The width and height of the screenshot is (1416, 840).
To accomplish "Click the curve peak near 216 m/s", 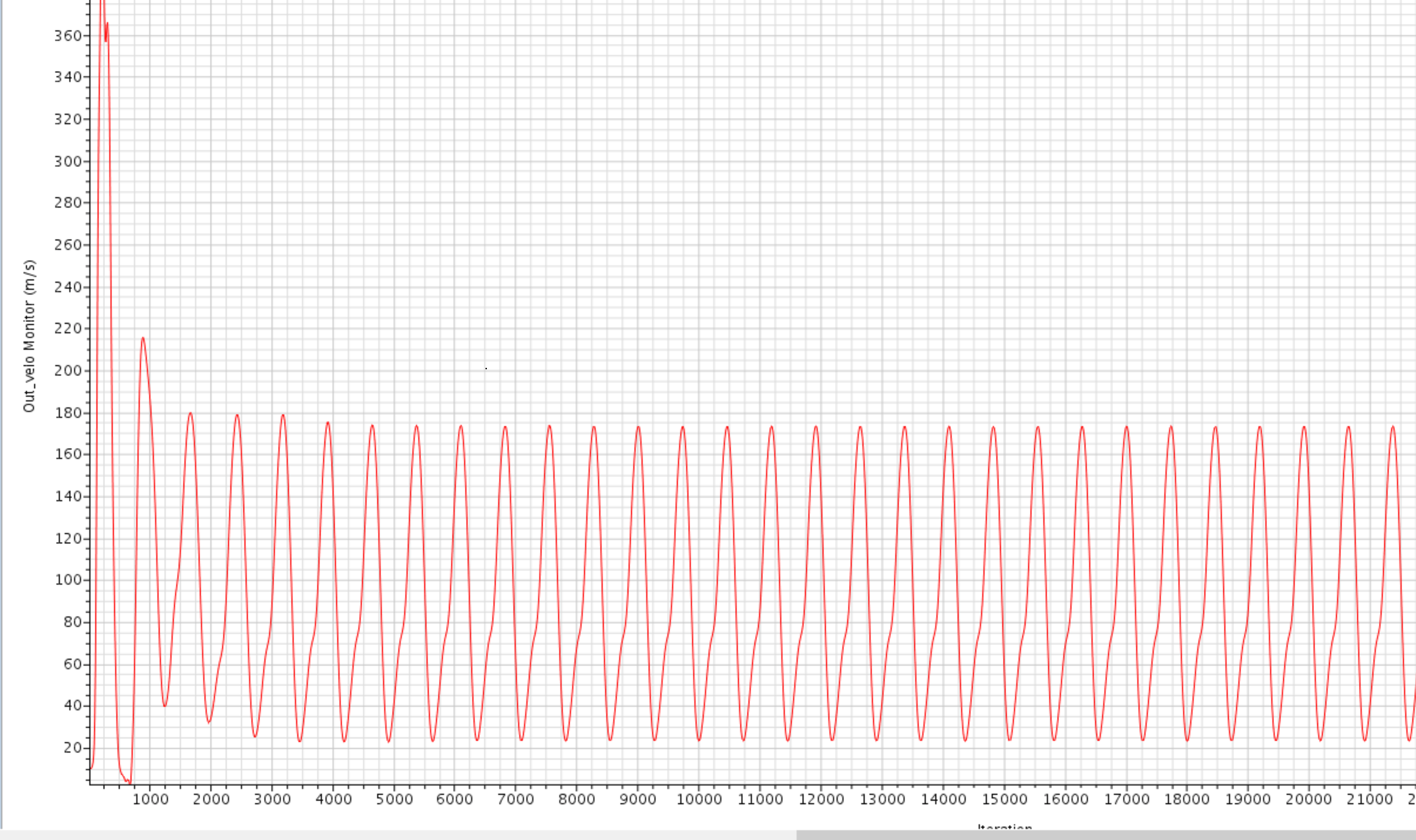I will point(143,338).
